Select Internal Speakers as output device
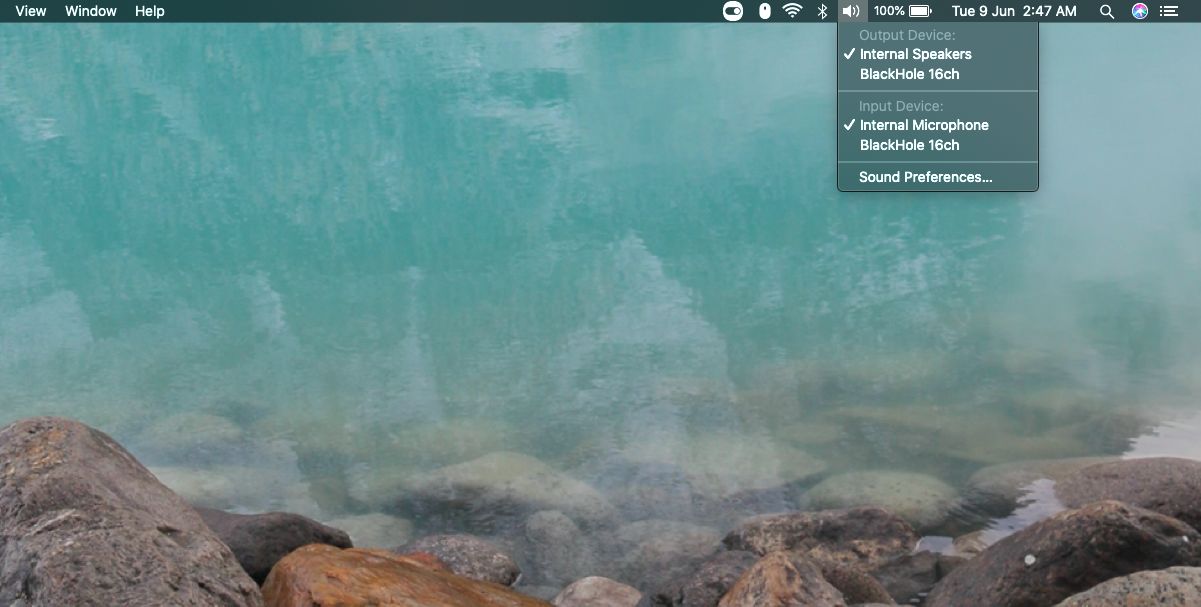Image resolution: width=1201 pixels, height=607 pixels. 938,54
